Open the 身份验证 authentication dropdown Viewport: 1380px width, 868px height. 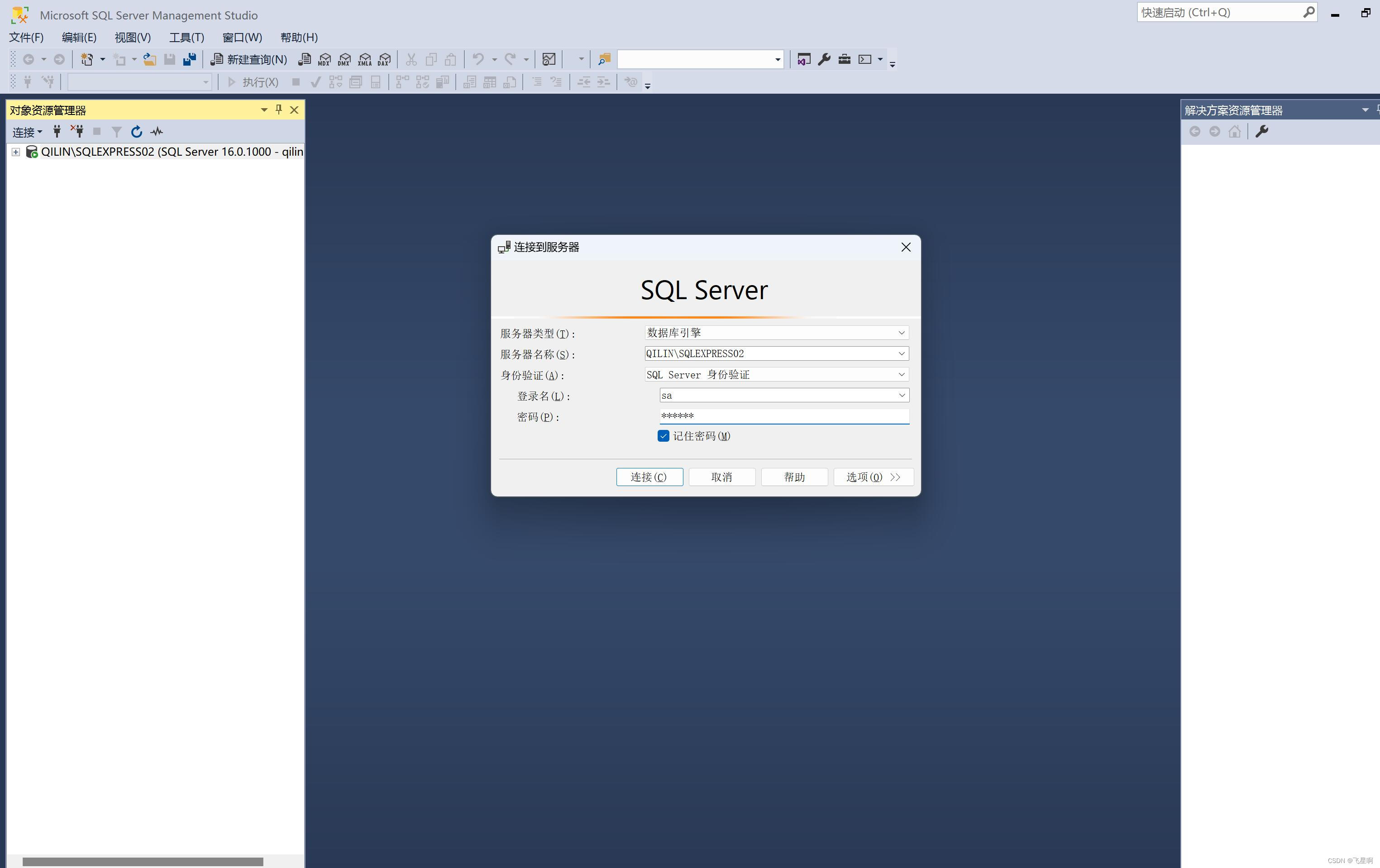[x=901, y=375]
